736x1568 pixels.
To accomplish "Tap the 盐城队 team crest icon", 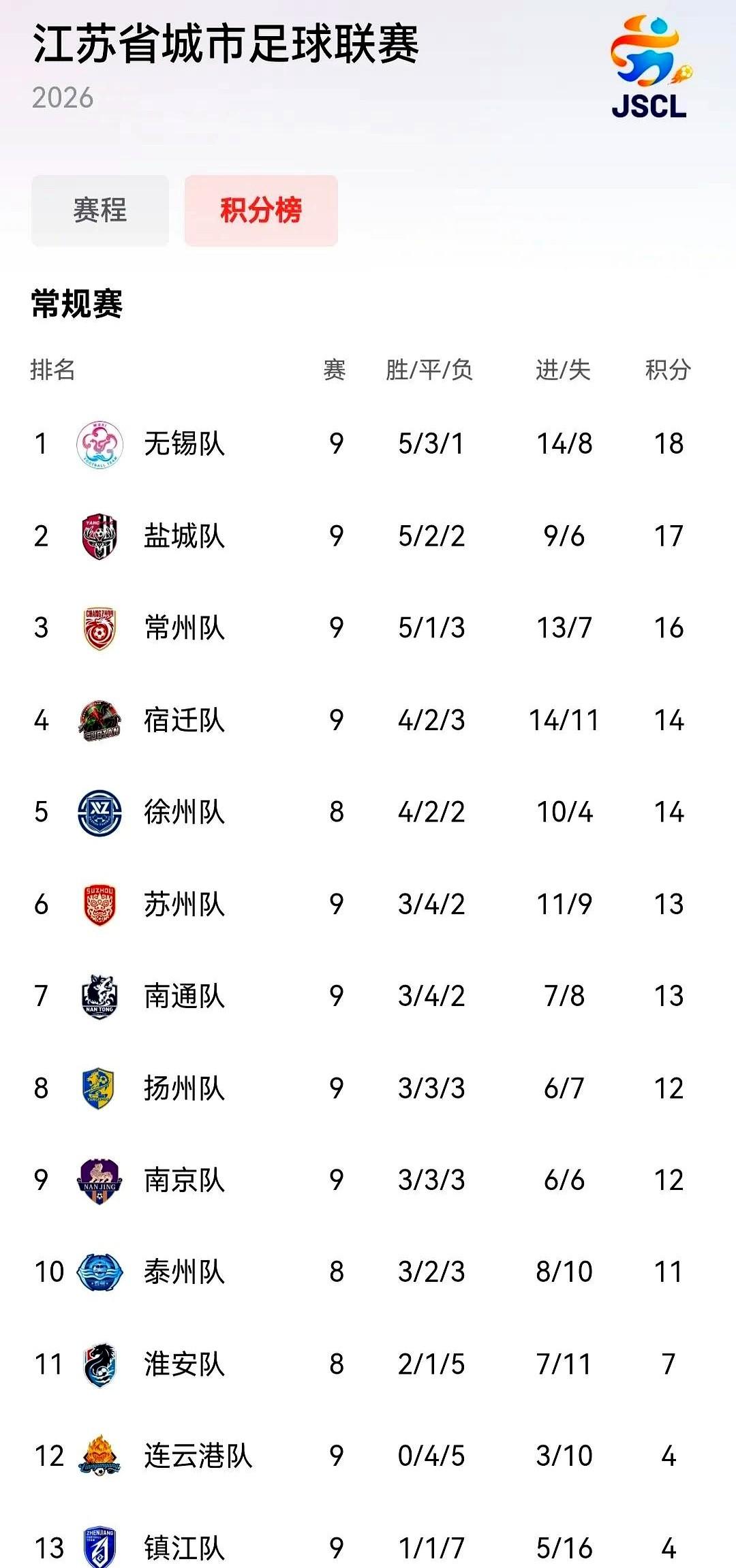I will pyautogui.click(x=99, y=537).
